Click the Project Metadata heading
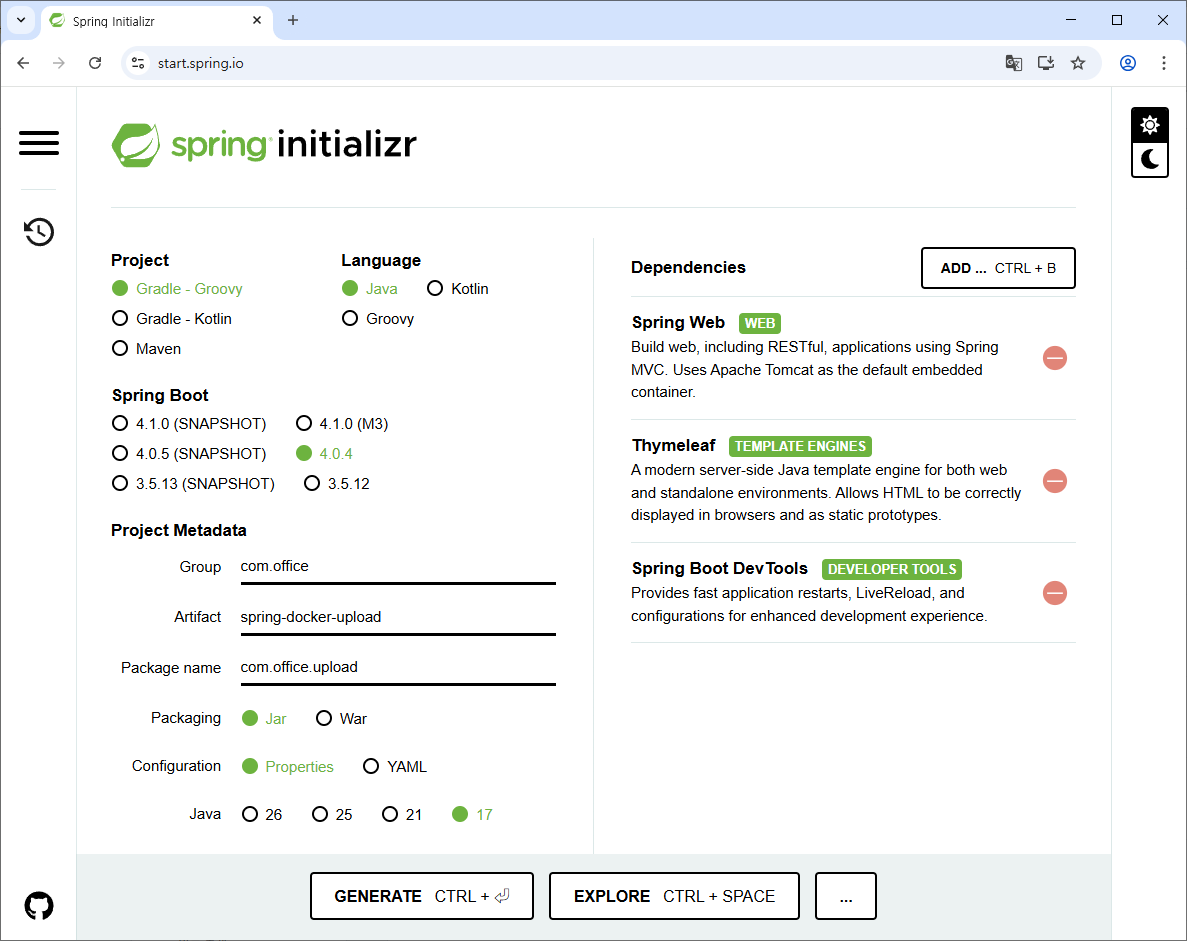 [179, 530]
